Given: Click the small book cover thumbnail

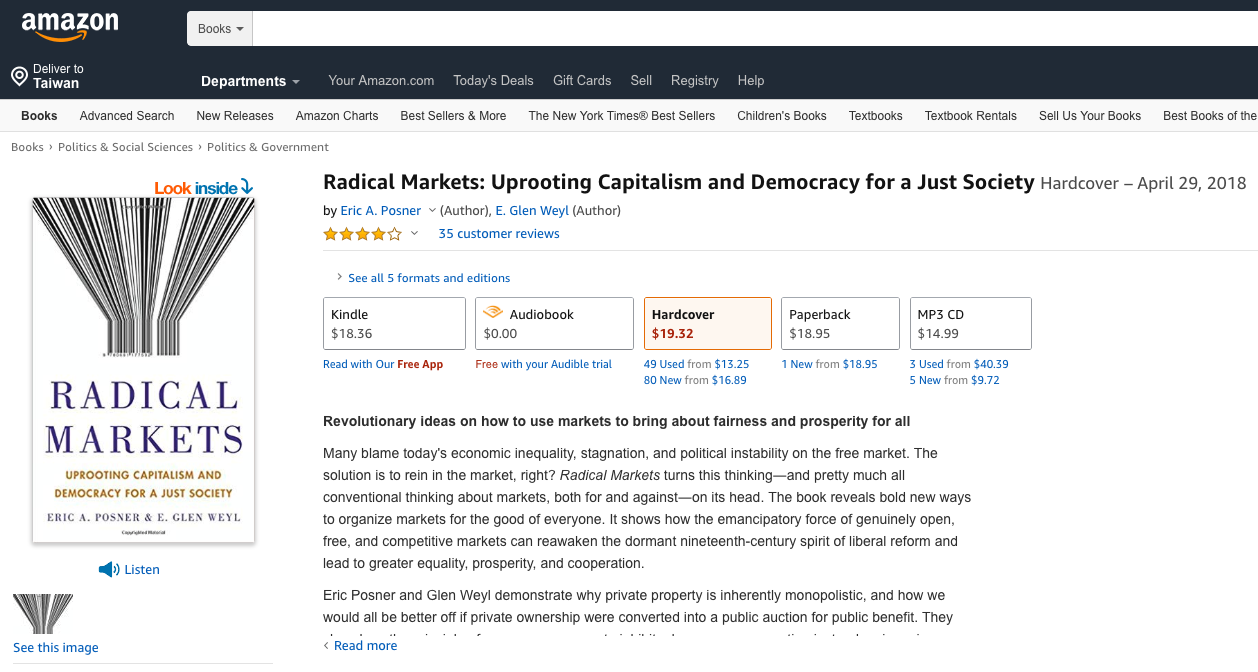Looking at the screenshot, I should [43, 614].
